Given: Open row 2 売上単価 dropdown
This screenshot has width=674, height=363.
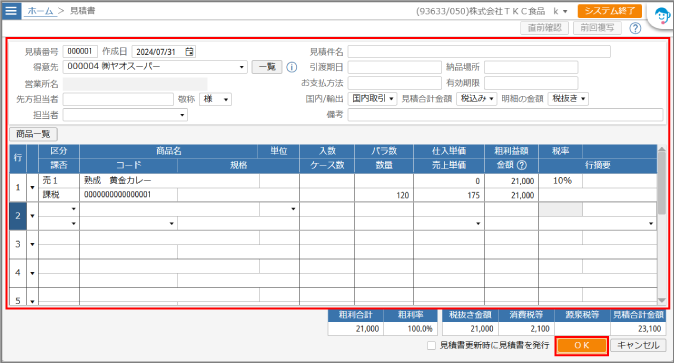Looking at the screenshot, I should tap(478, 223).
